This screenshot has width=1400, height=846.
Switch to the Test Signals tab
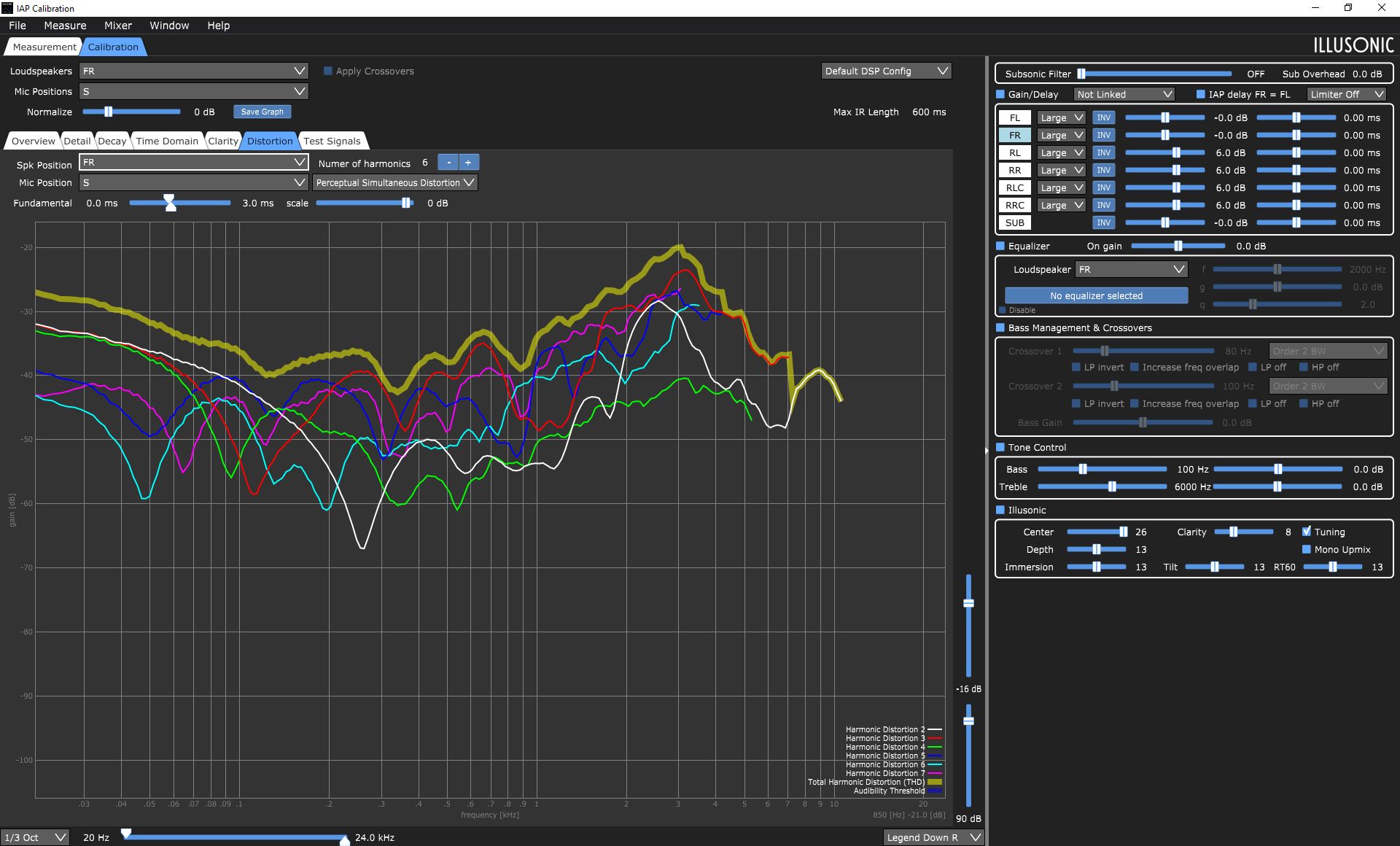tap(332, 141)
